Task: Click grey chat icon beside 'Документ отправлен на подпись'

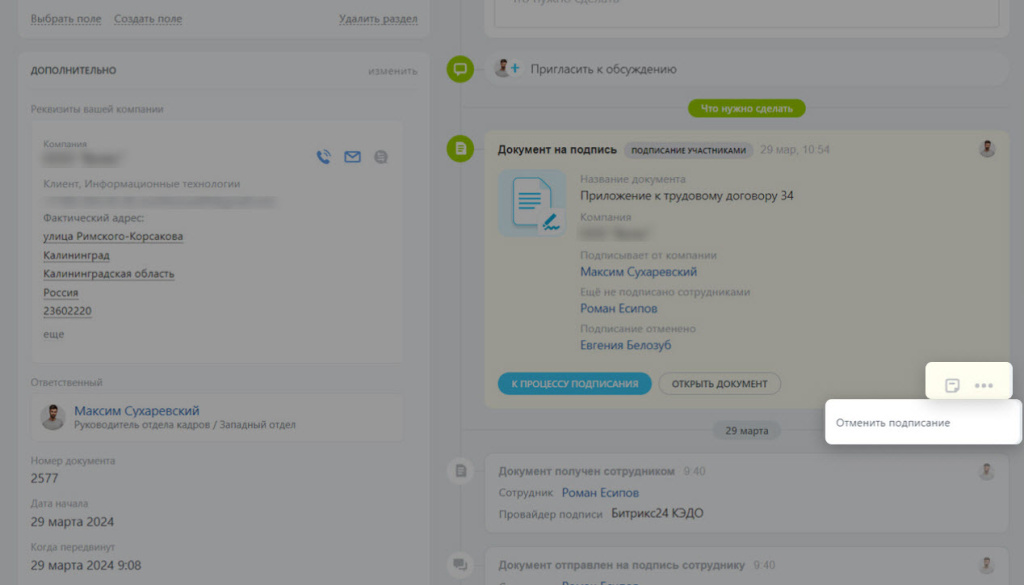Action: pos(460,565)
